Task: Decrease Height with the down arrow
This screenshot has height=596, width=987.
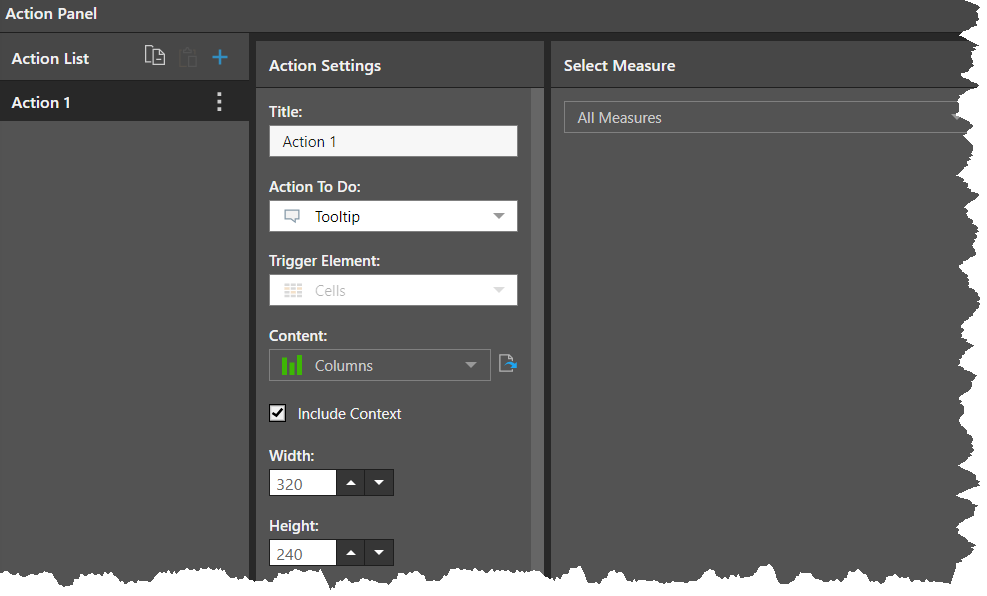Action: coord(379,553)
